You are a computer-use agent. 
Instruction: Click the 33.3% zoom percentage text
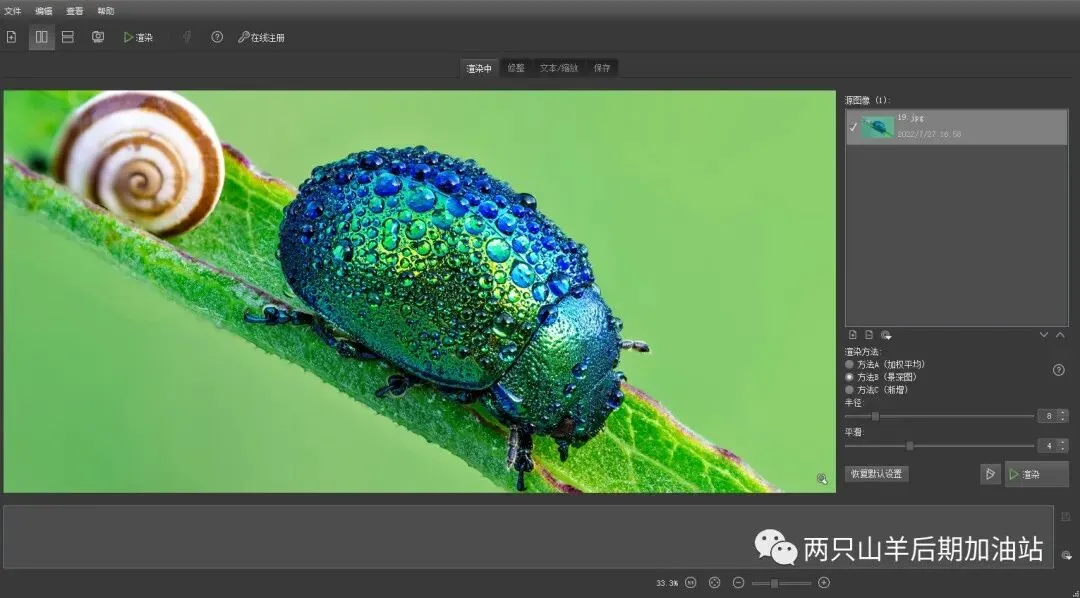667,584
